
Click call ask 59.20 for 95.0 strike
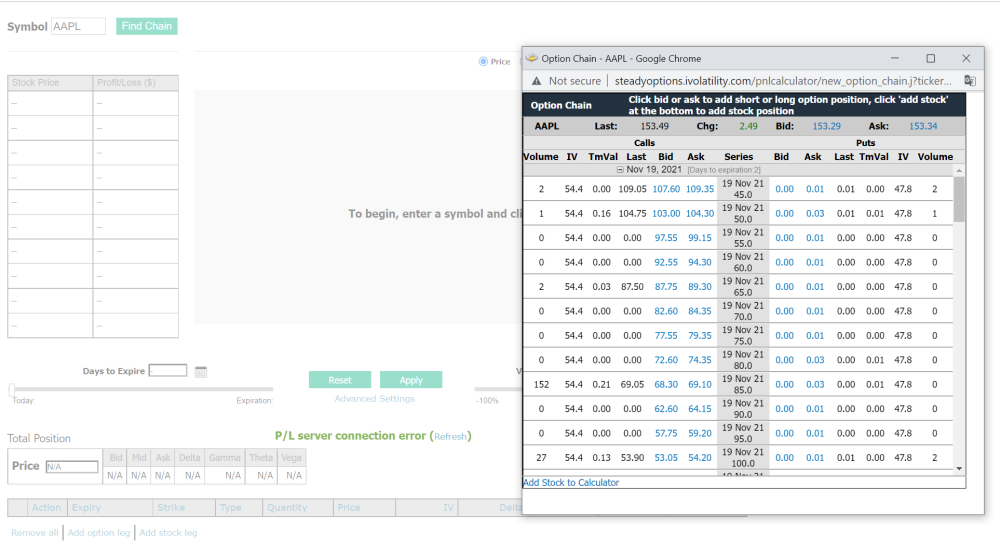pos(700,433)
